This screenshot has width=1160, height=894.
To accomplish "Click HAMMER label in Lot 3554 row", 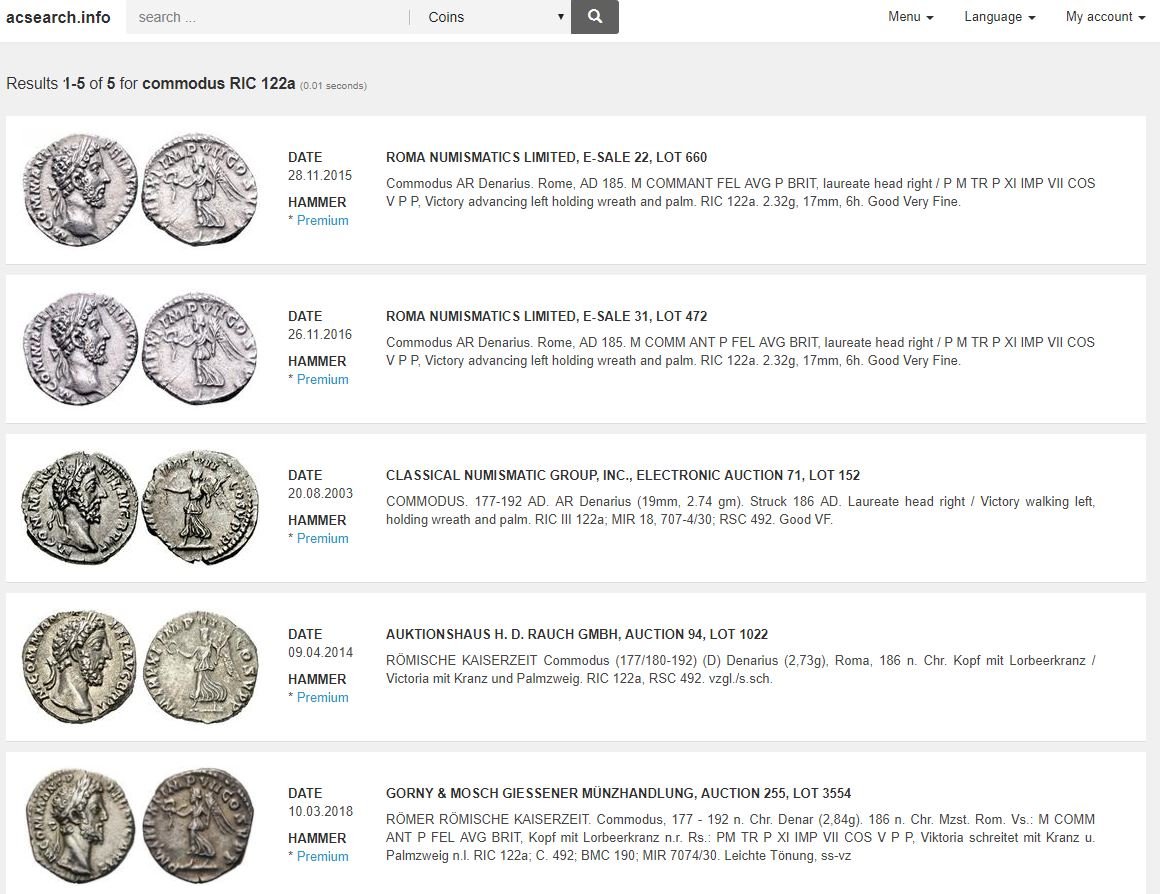I will click(x=317, y=838).
